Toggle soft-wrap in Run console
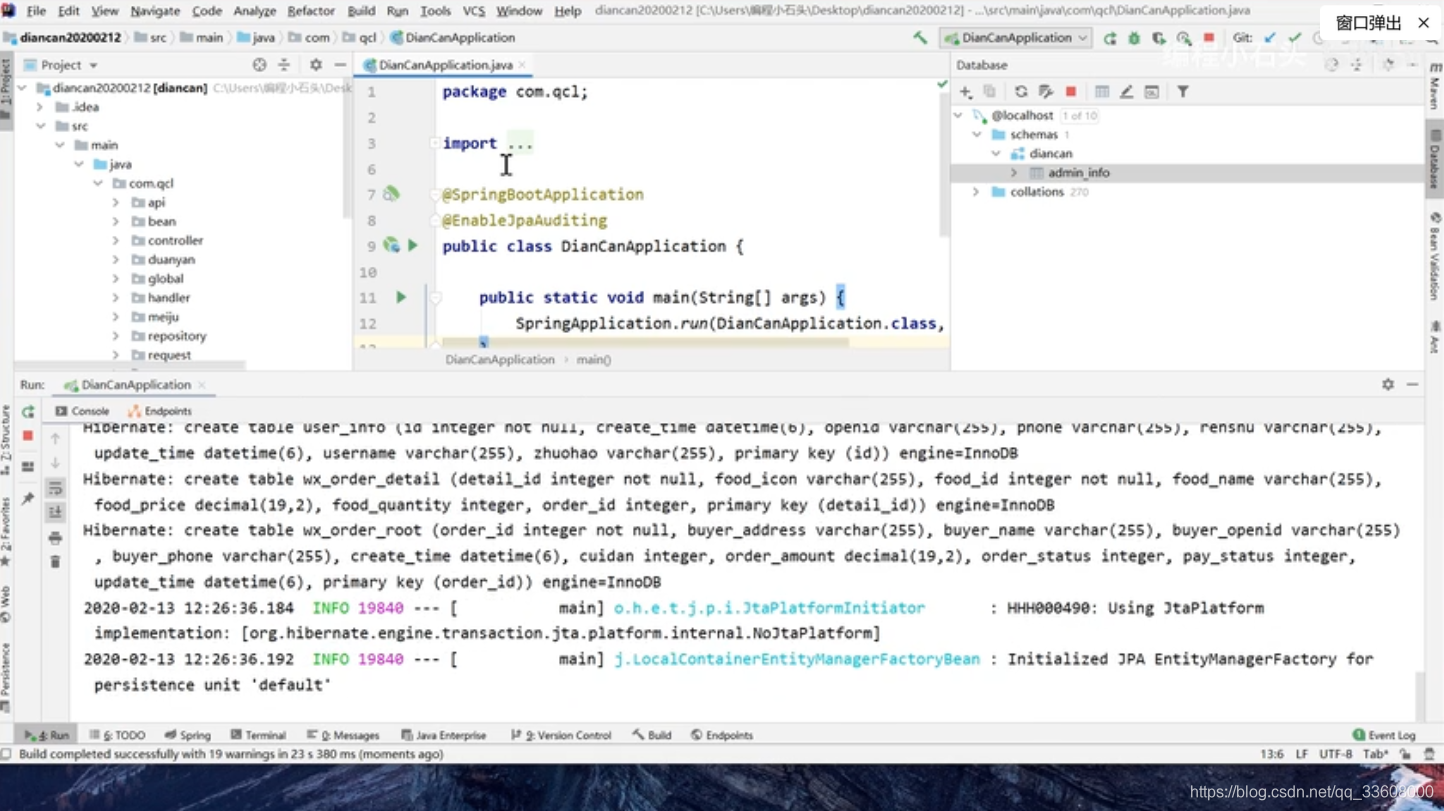Viewport: 1444px width, 811px height. click(55, 488)
